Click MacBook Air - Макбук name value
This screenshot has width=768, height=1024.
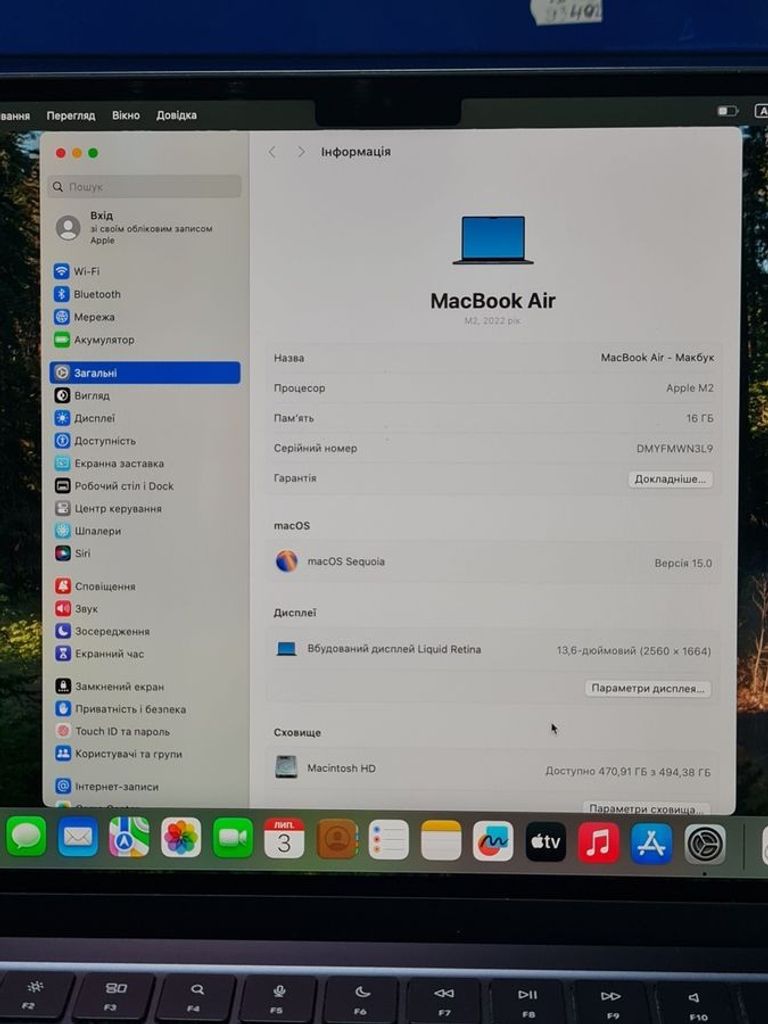pos(657,358)
